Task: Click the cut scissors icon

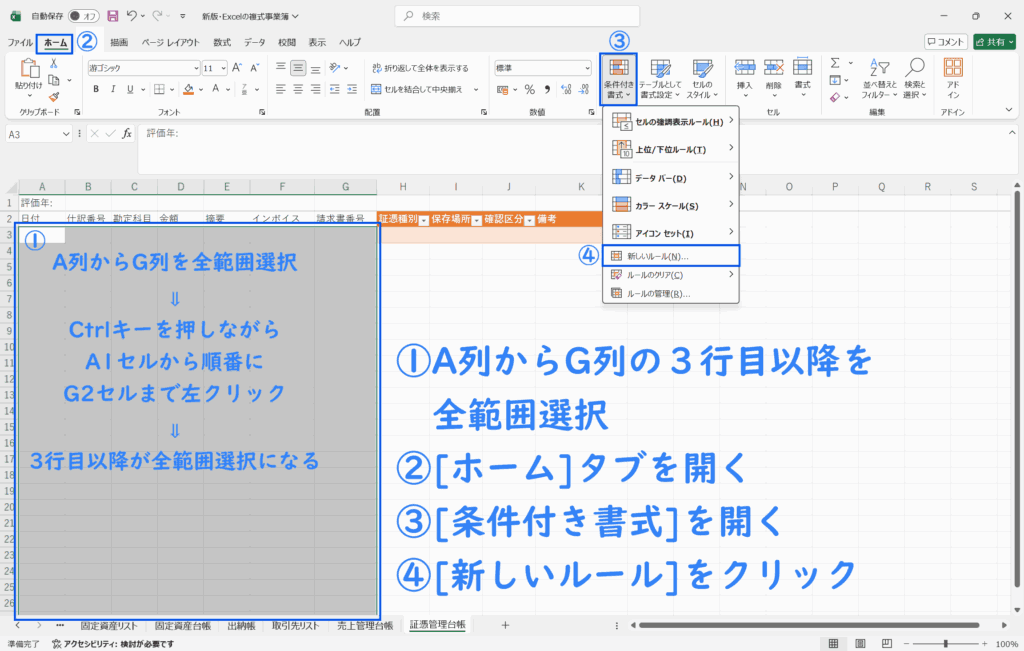Action: click(x=53, y=63)
